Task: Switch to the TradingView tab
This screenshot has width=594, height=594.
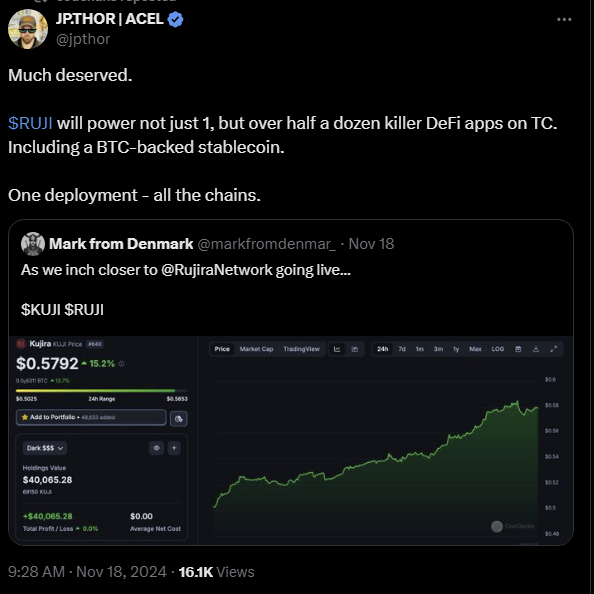Action: click(302, 349)
